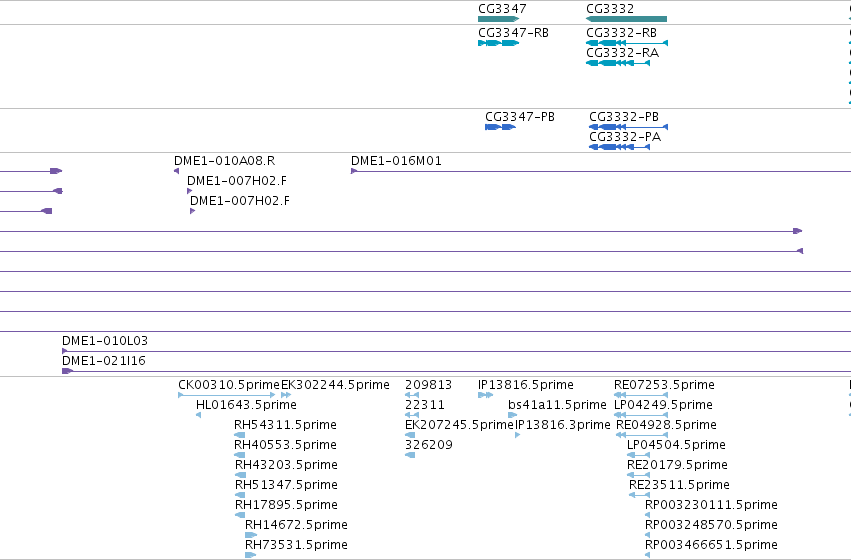
Task: Click the RH14672.5prime EST label
Action: (296, 525)
